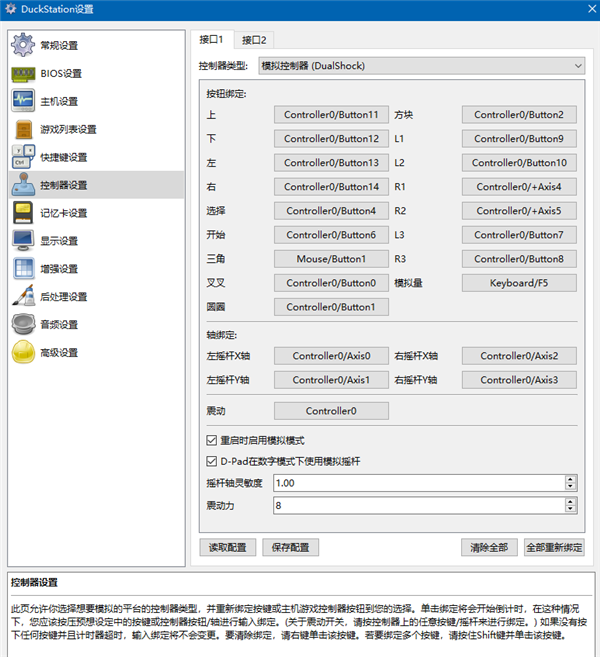
Task: Open 高级设置 via the yellow hard hat icon
Action: [23, 352]
